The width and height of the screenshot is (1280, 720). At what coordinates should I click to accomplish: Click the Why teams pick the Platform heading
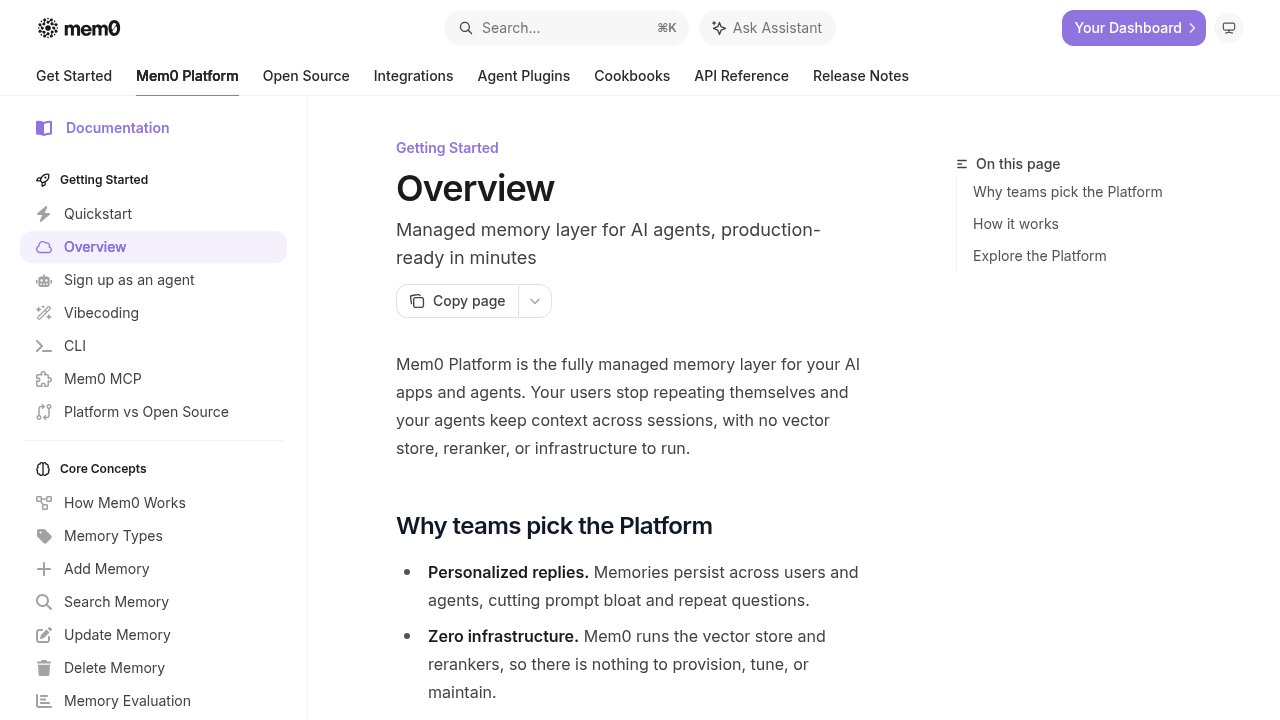(554, 526)
